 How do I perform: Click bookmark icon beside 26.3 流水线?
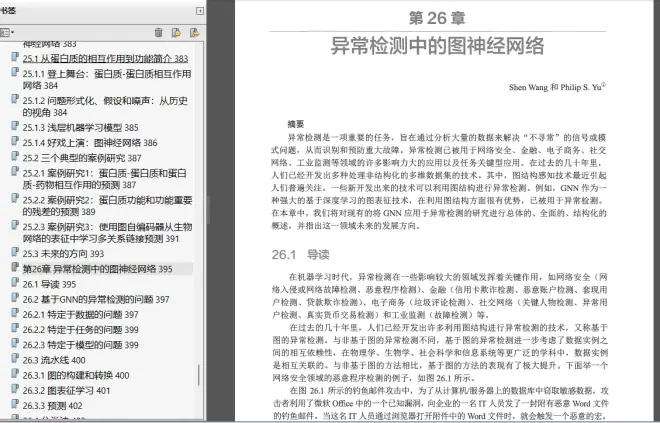[x=15, y=360]
